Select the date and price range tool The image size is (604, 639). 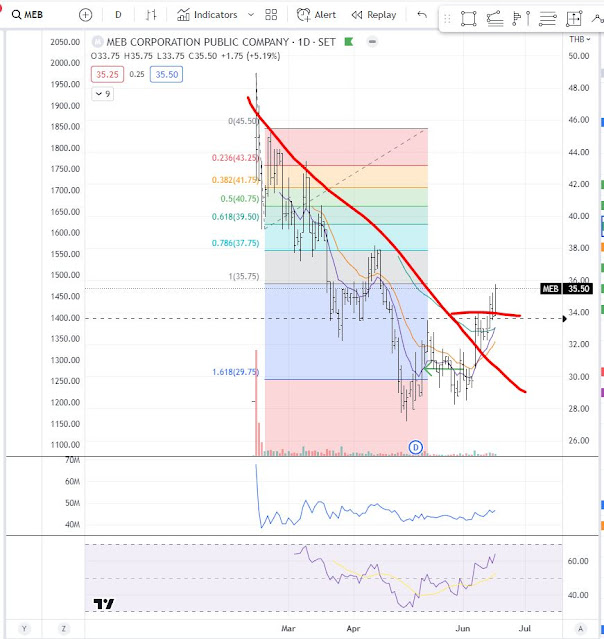(574, 19)
